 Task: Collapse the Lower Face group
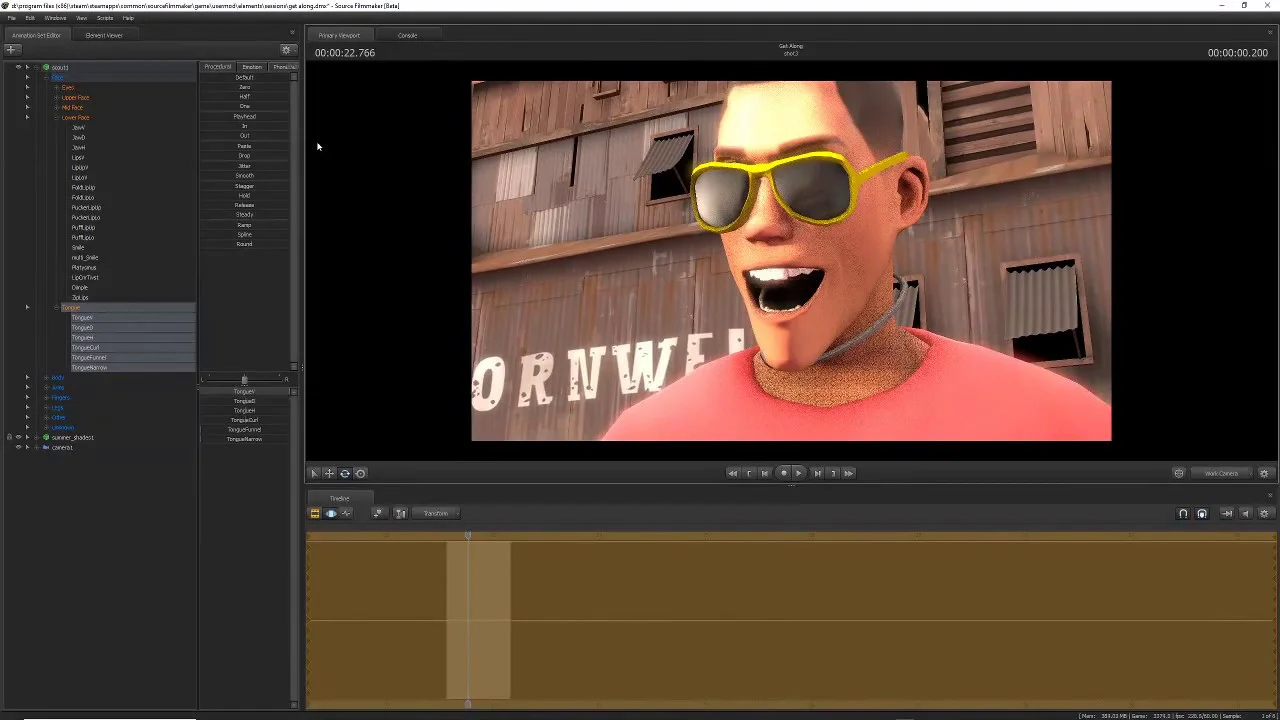click(55, 117)
